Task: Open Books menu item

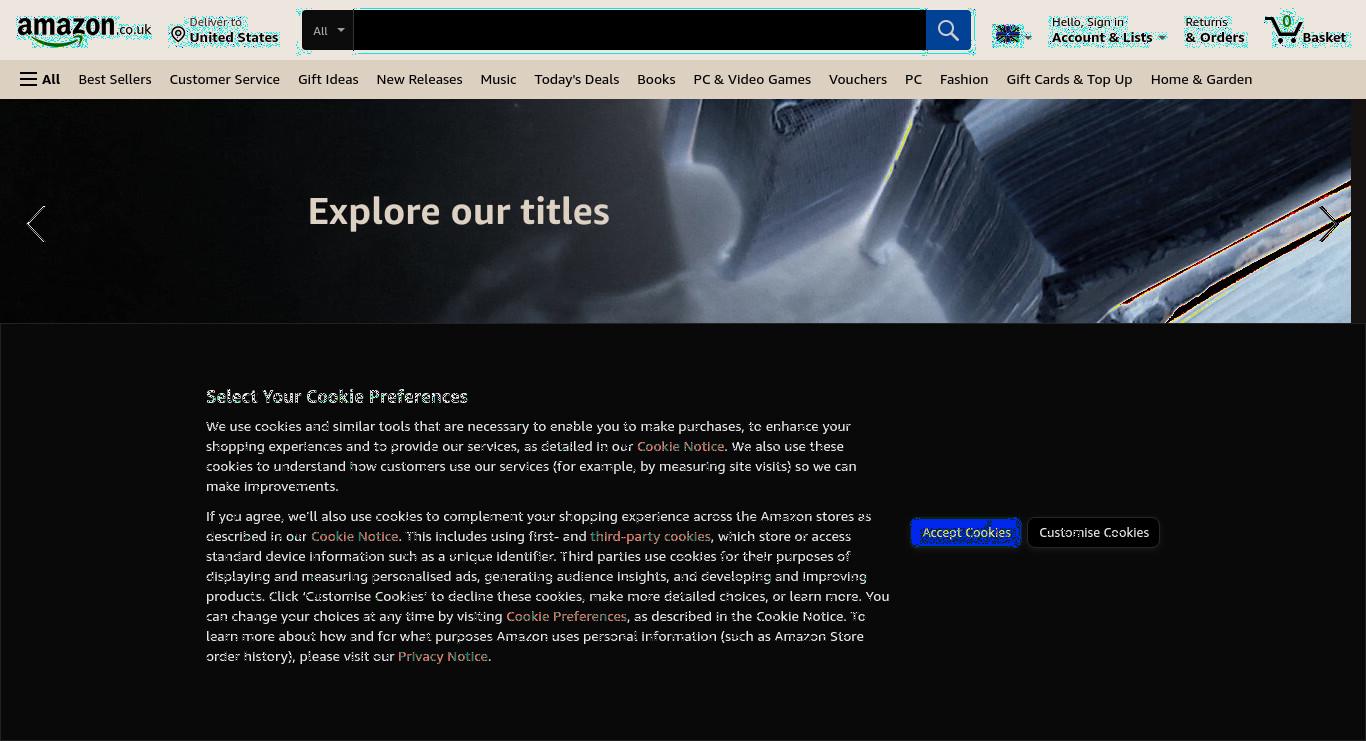Action: [x=656, y=79]
